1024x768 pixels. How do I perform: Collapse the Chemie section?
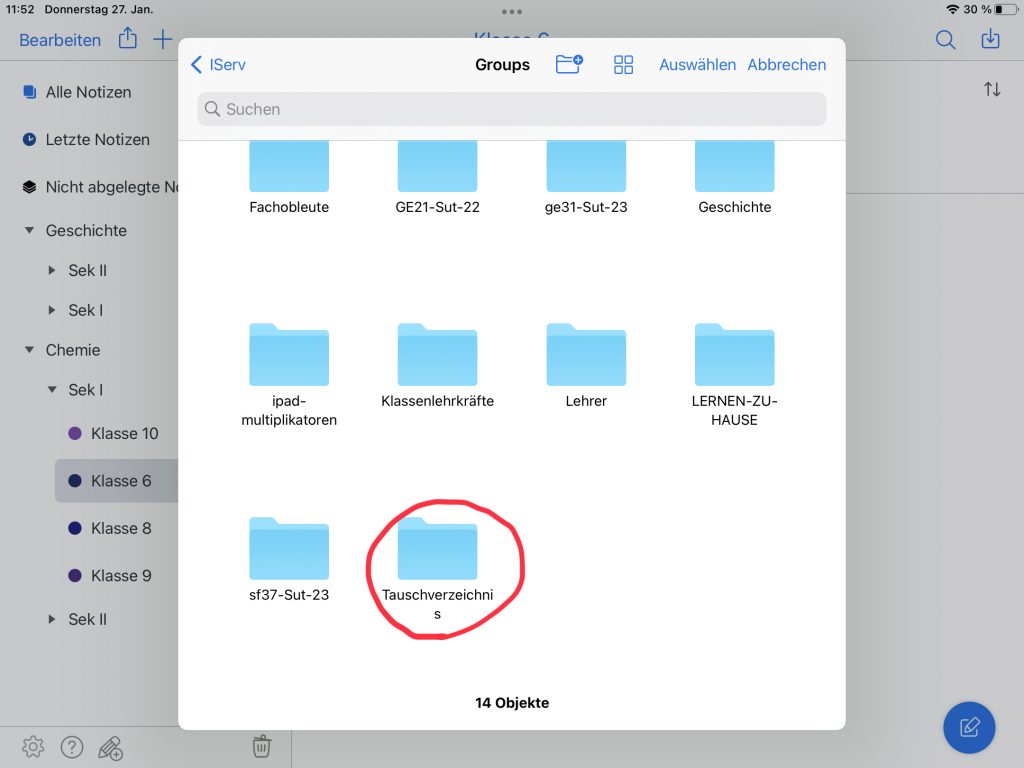click(29, 351)
